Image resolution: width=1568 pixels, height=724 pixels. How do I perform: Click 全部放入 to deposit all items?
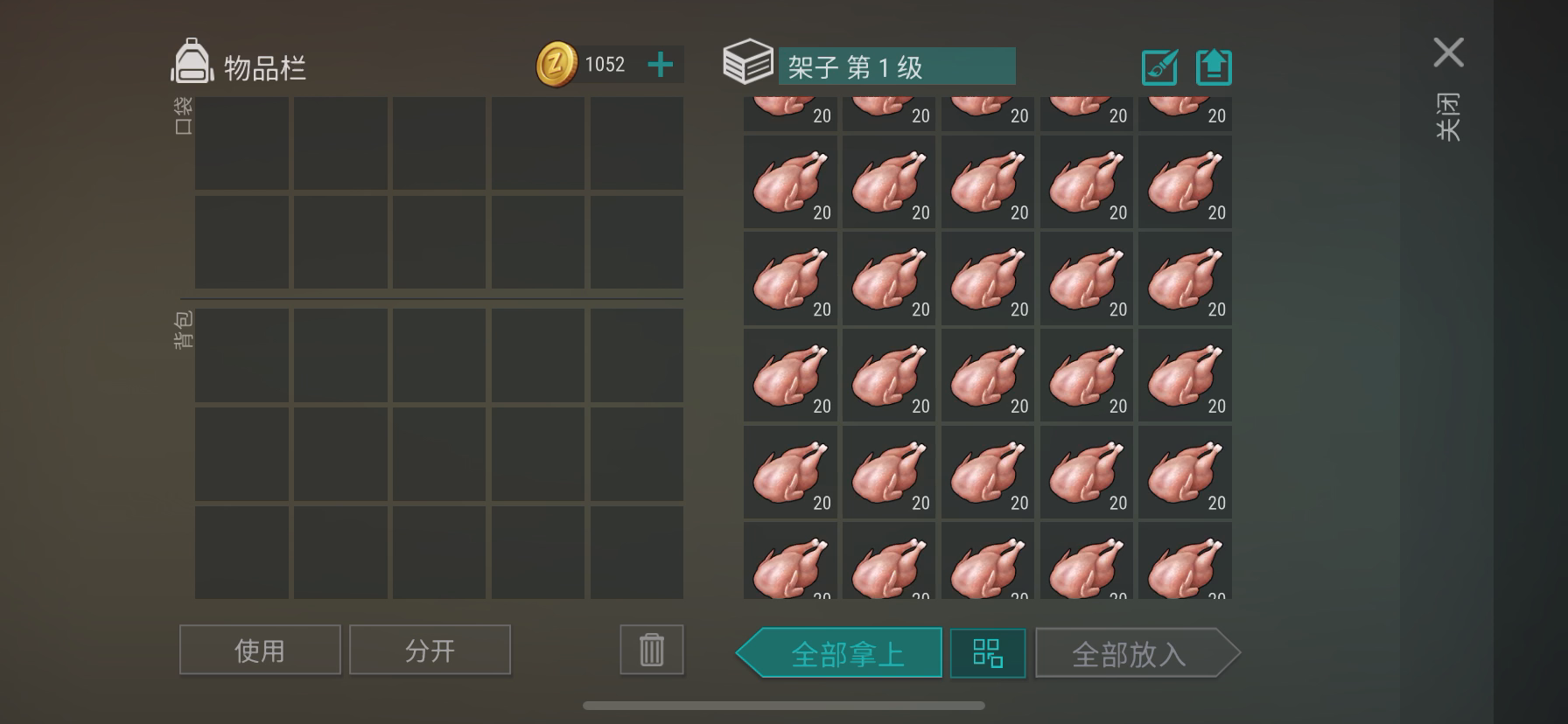click(x=1138, y=652)
